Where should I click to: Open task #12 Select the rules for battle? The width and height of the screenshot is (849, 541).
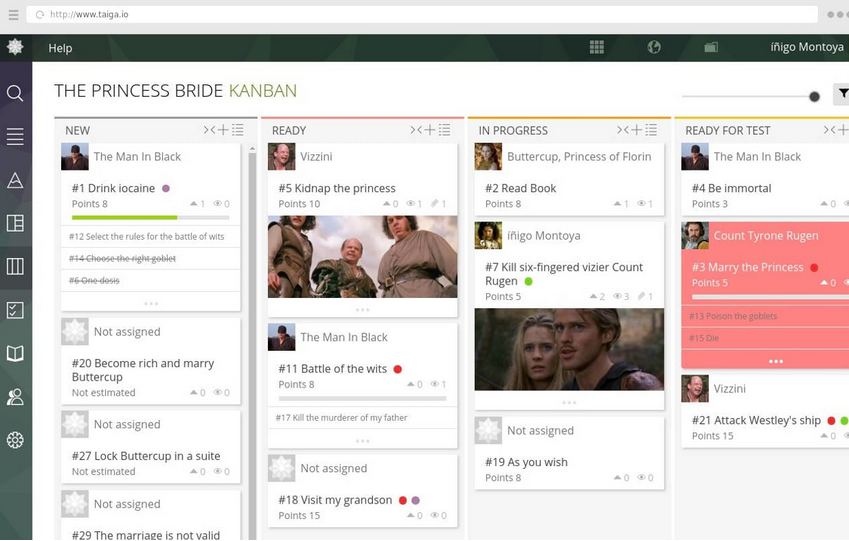click(x=147, y=237)
